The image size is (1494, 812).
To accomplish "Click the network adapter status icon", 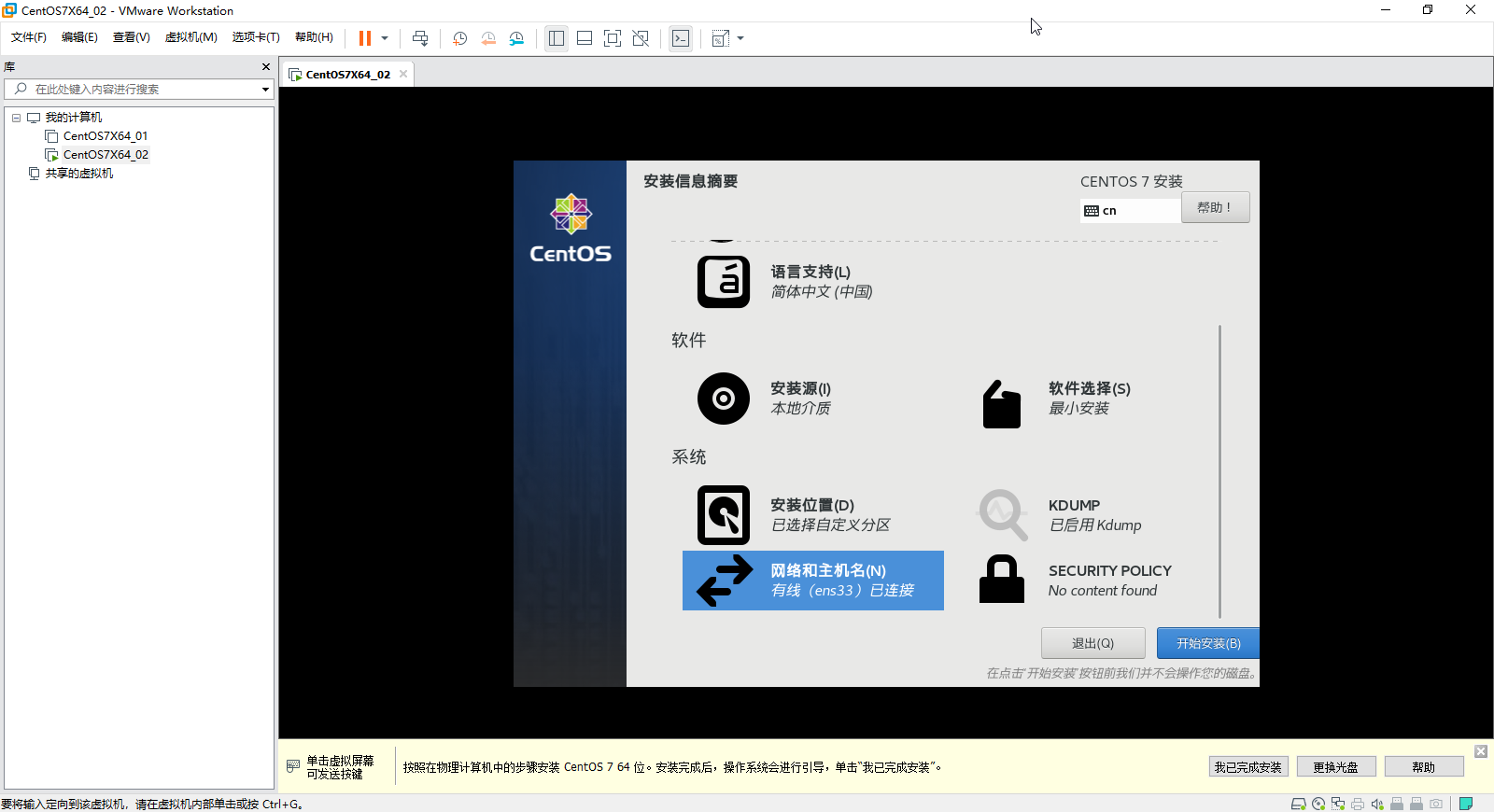I will (x=1338, y=804).
